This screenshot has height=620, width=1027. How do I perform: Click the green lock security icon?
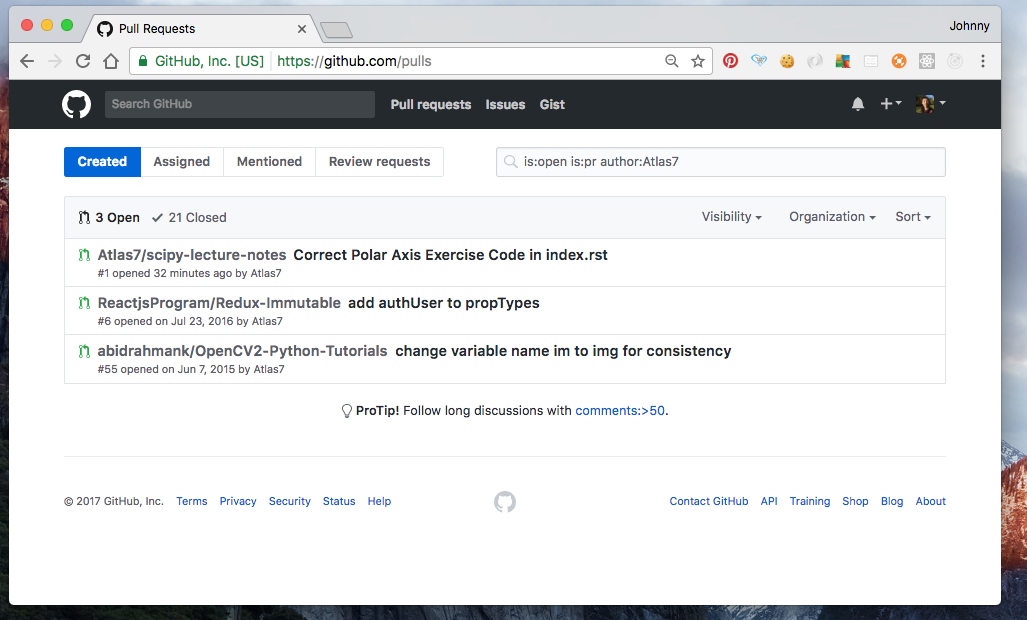coord(142,61)
